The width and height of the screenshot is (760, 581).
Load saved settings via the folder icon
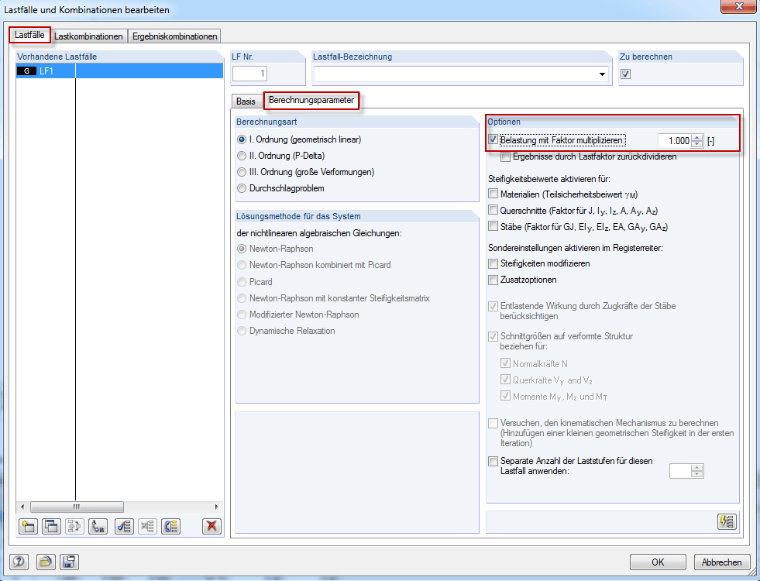(x=45, y=562)
